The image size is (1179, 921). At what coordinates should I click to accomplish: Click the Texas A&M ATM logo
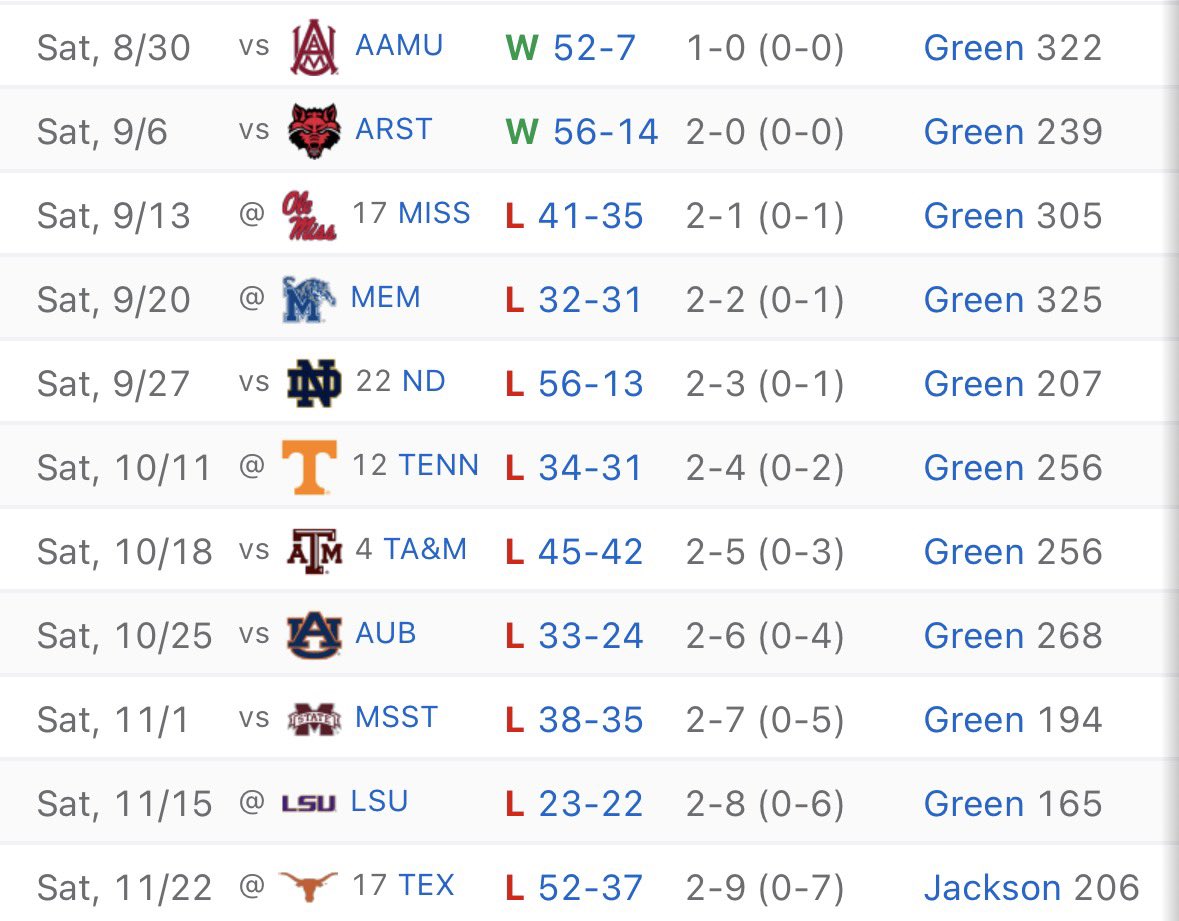click(x=314, y=551)
